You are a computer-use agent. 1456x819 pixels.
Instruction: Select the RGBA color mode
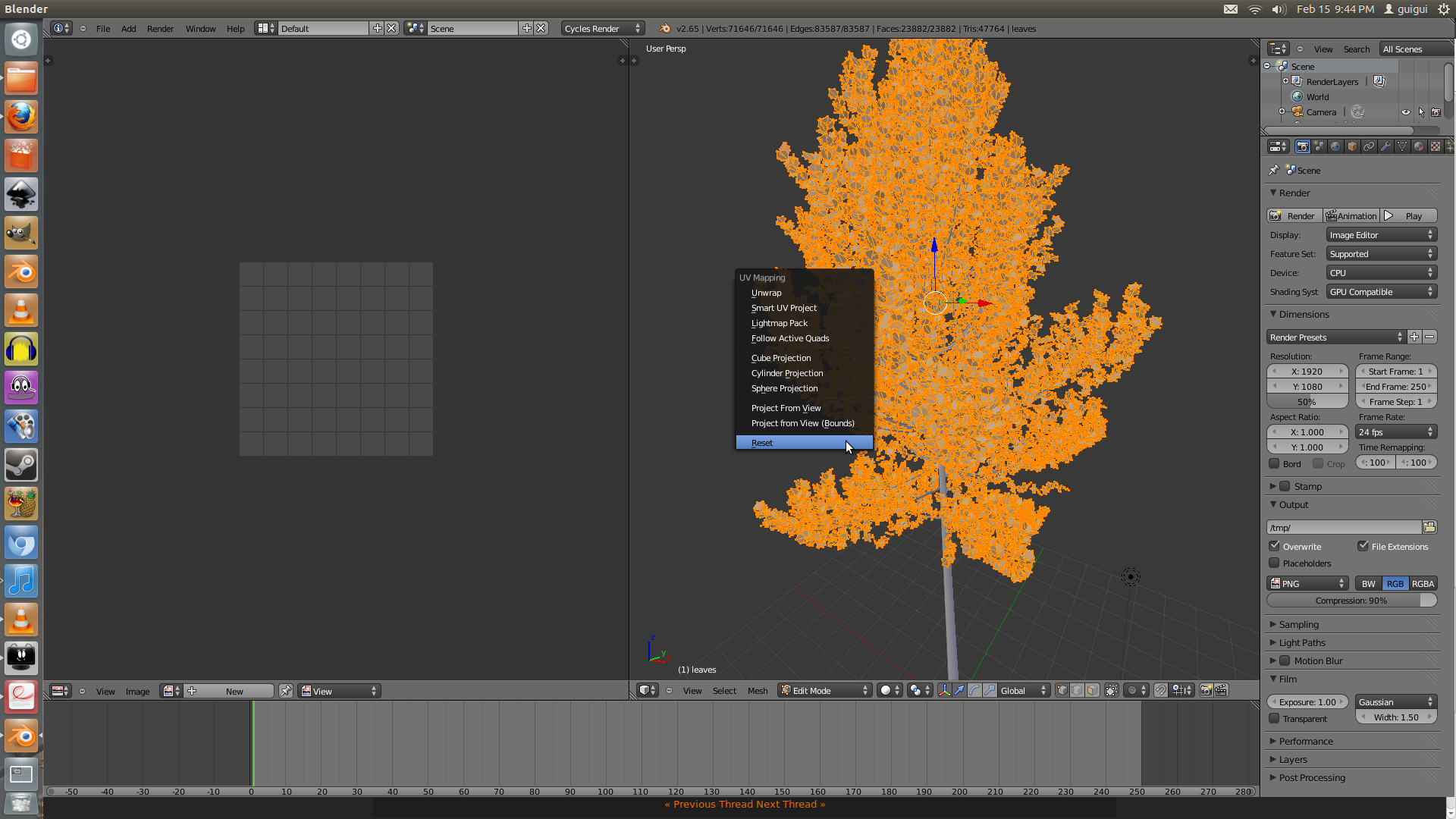coord(1423,583)
